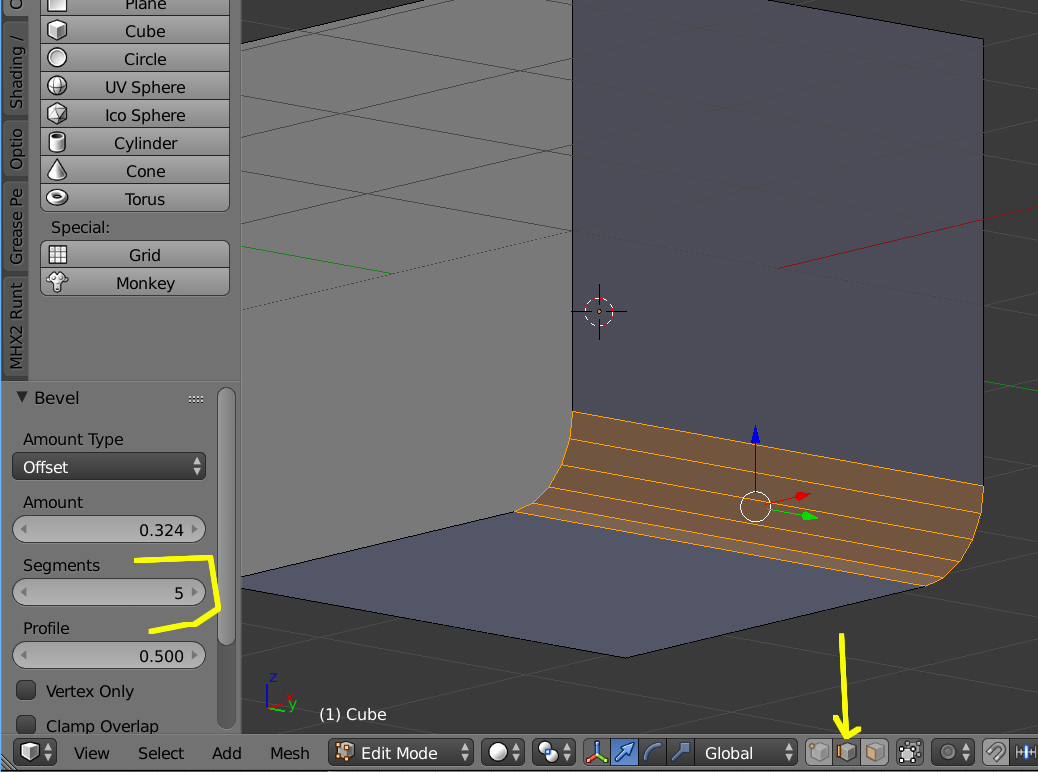The image size is (1038, 772).
Task: Add a Torus mesh
Action: [135, 199]
